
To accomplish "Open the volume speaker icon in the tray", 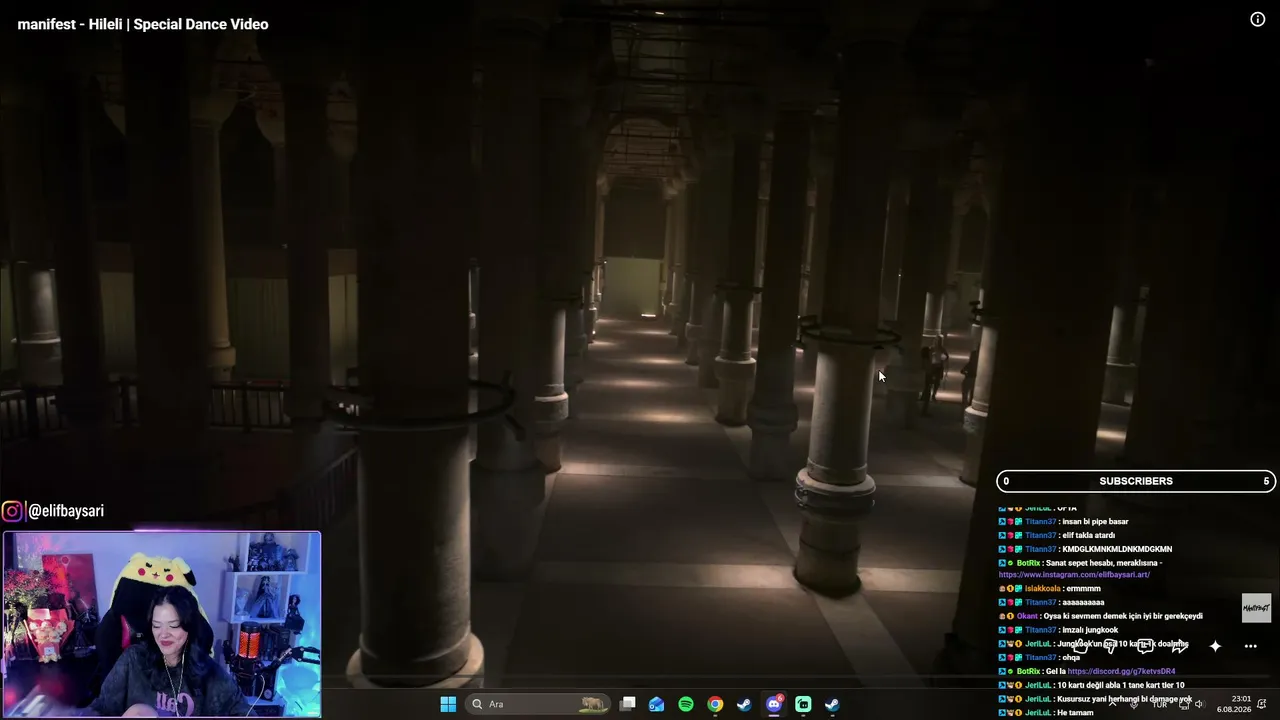I will pos(1199,704).
